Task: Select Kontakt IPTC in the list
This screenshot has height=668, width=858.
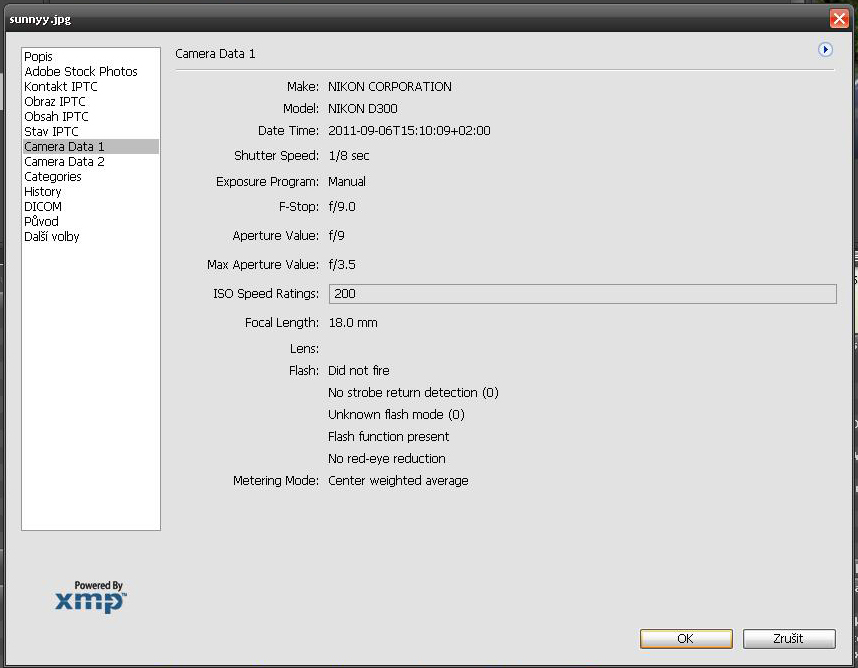Action: [61, 87]
